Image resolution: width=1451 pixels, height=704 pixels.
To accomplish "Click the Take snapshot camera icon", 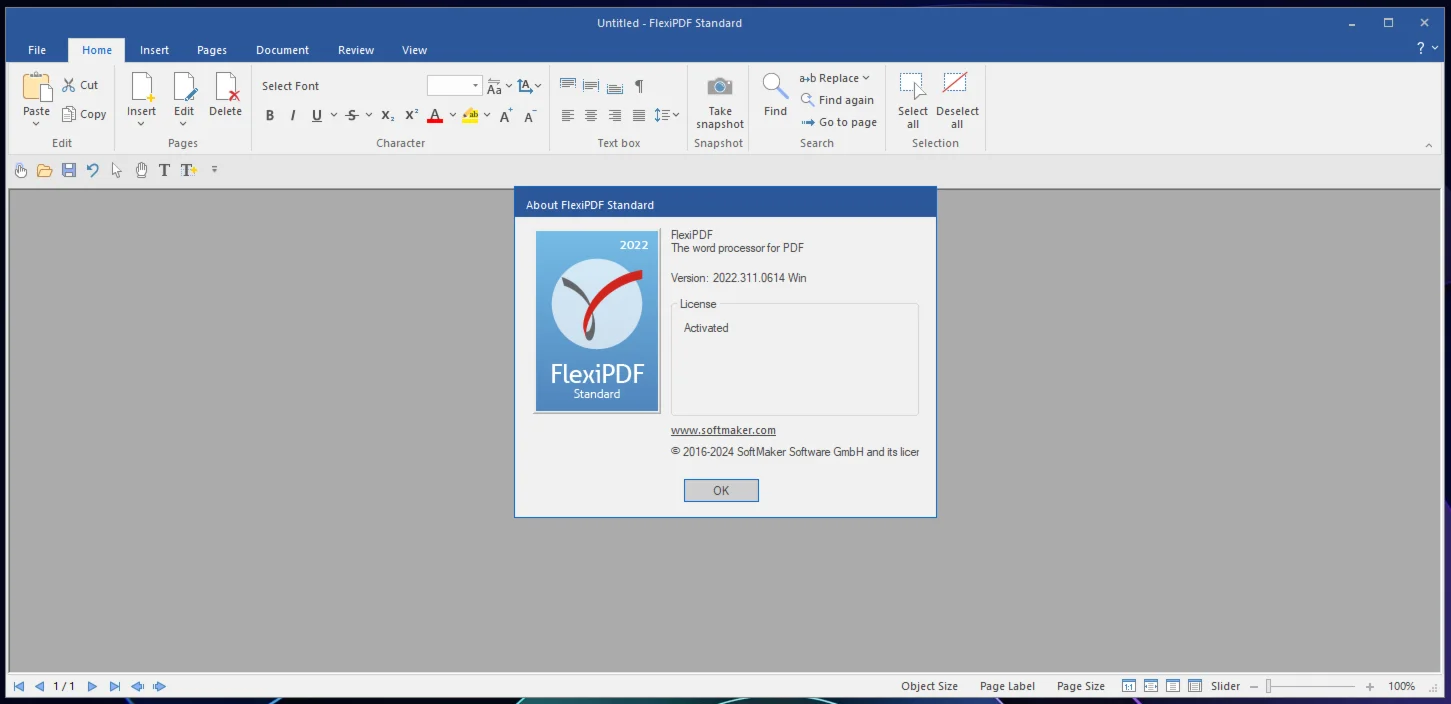I will click(720, 87).
